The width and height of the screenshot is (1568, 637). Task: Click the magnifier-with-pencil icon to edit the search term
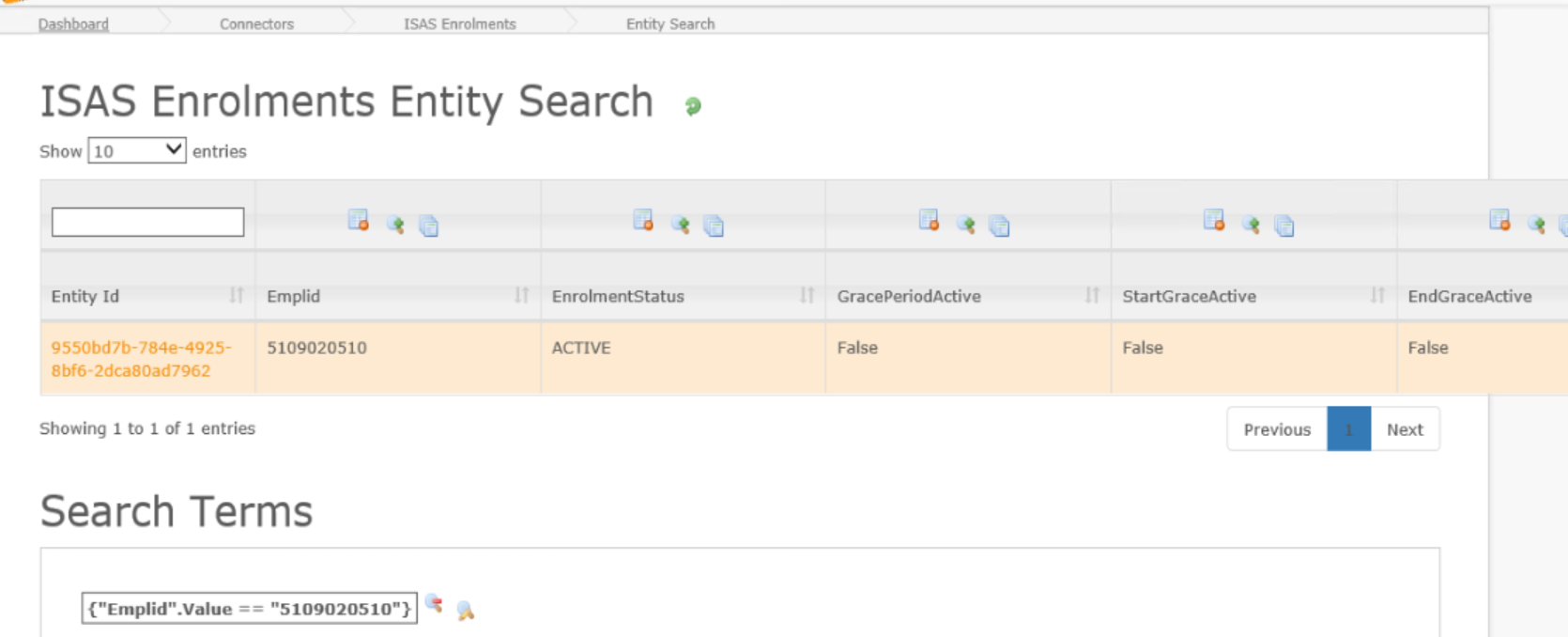click(x=465, y=611)
